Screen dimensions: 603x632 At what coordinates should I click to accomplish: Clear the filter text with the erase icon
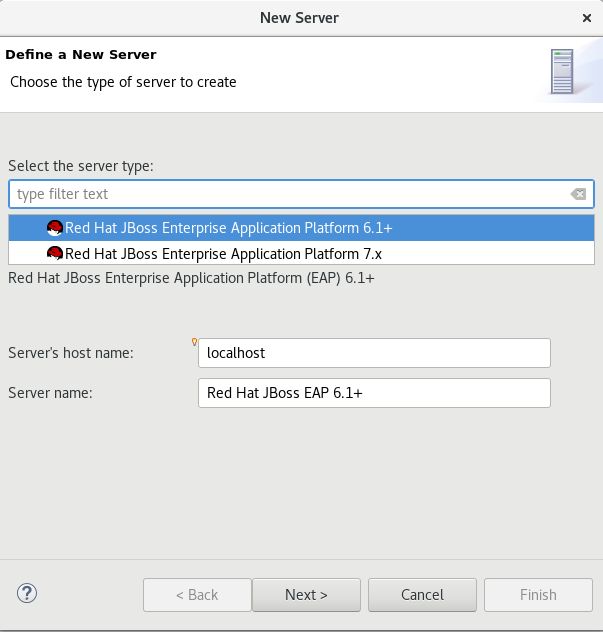point(578,194)
